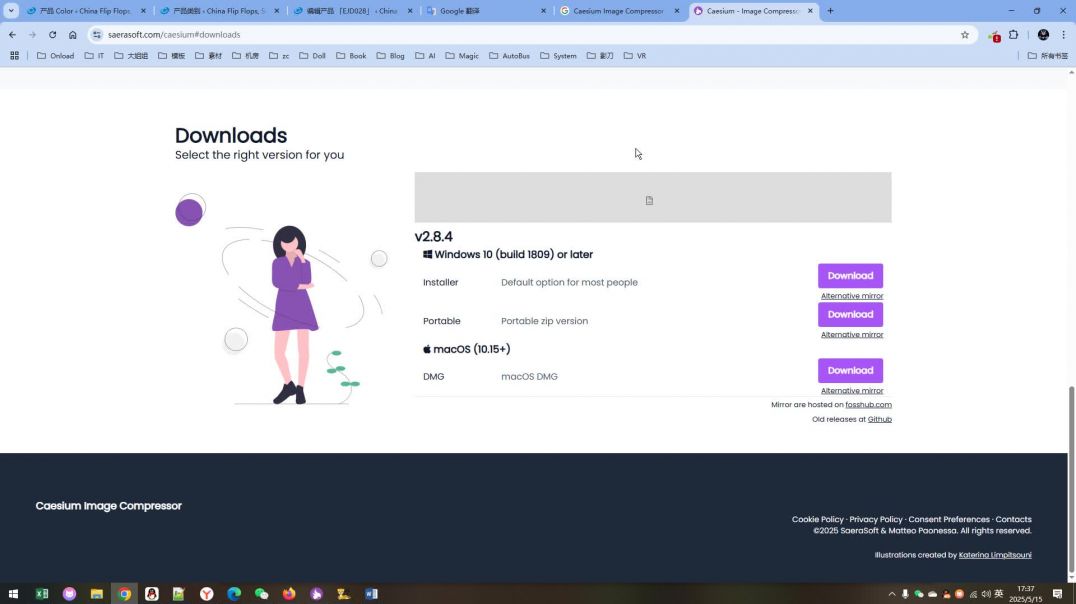
Task: View site information icon in address bar
Action: coord(97,34)
